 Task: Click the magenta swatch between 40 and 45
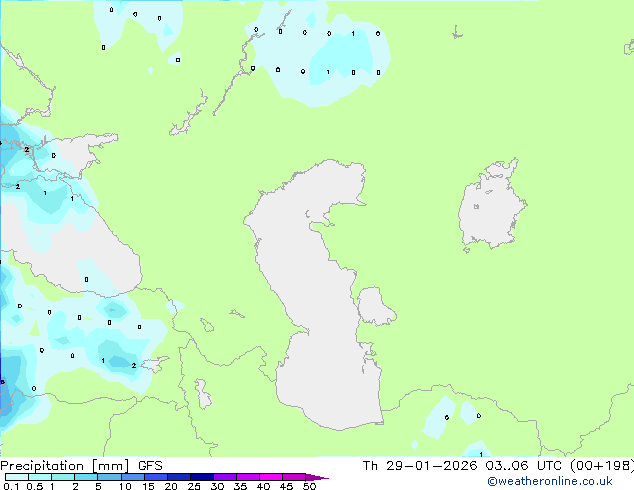click(271, 477)
